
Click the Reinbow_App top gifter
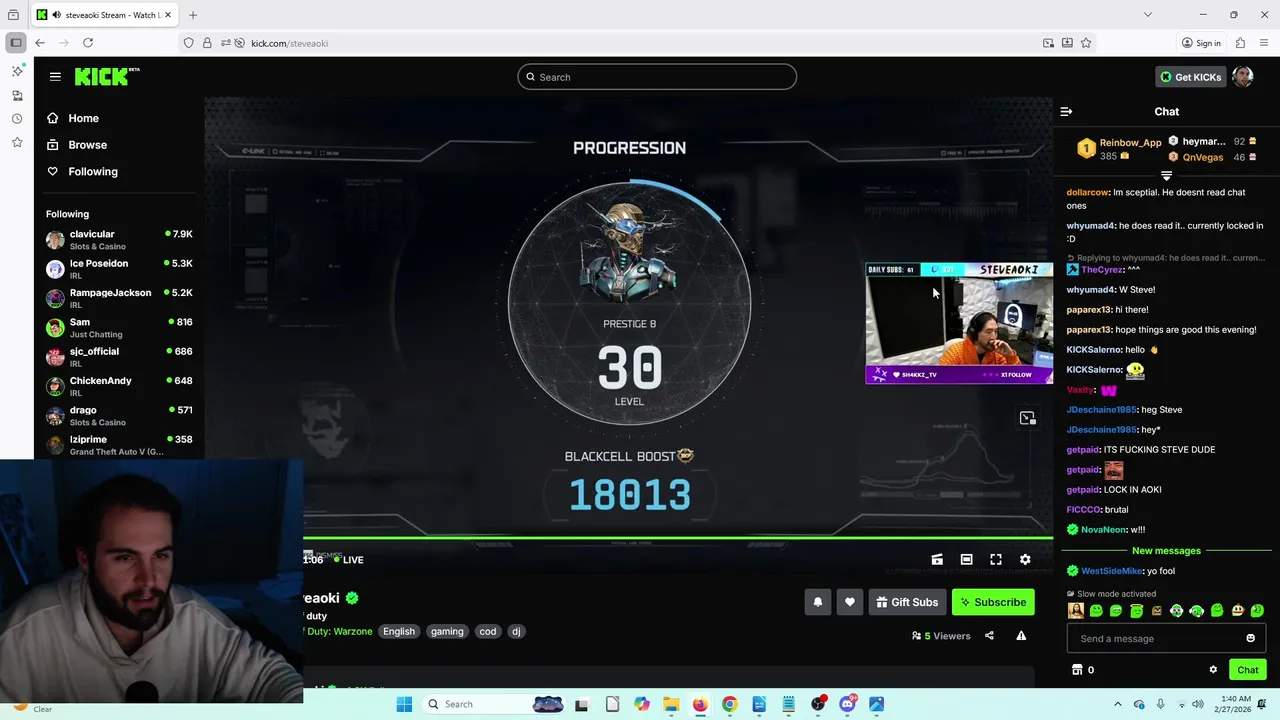(x=1130, y=143)
